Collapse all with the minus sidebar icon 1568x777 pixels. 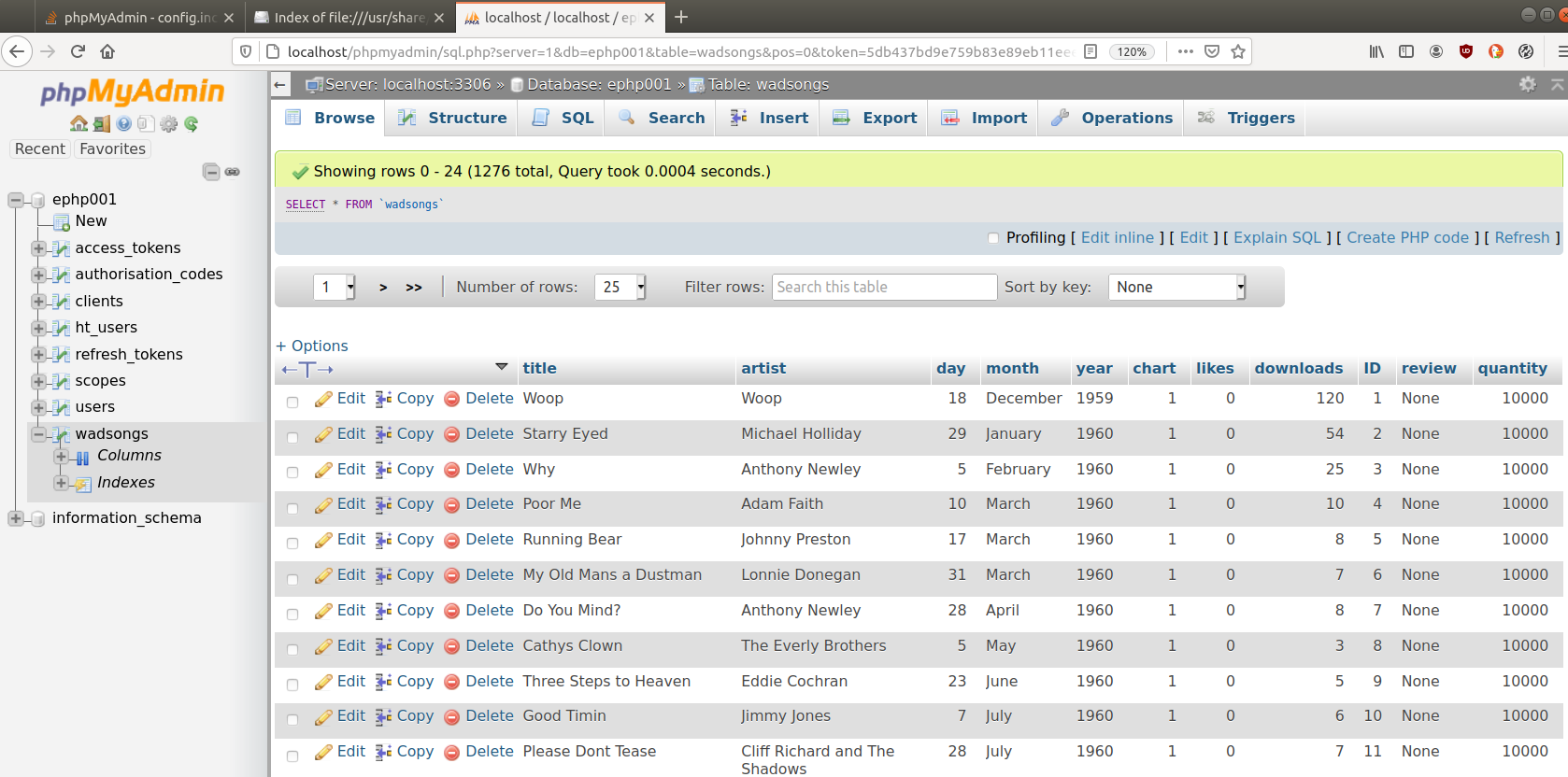(211, 172)
